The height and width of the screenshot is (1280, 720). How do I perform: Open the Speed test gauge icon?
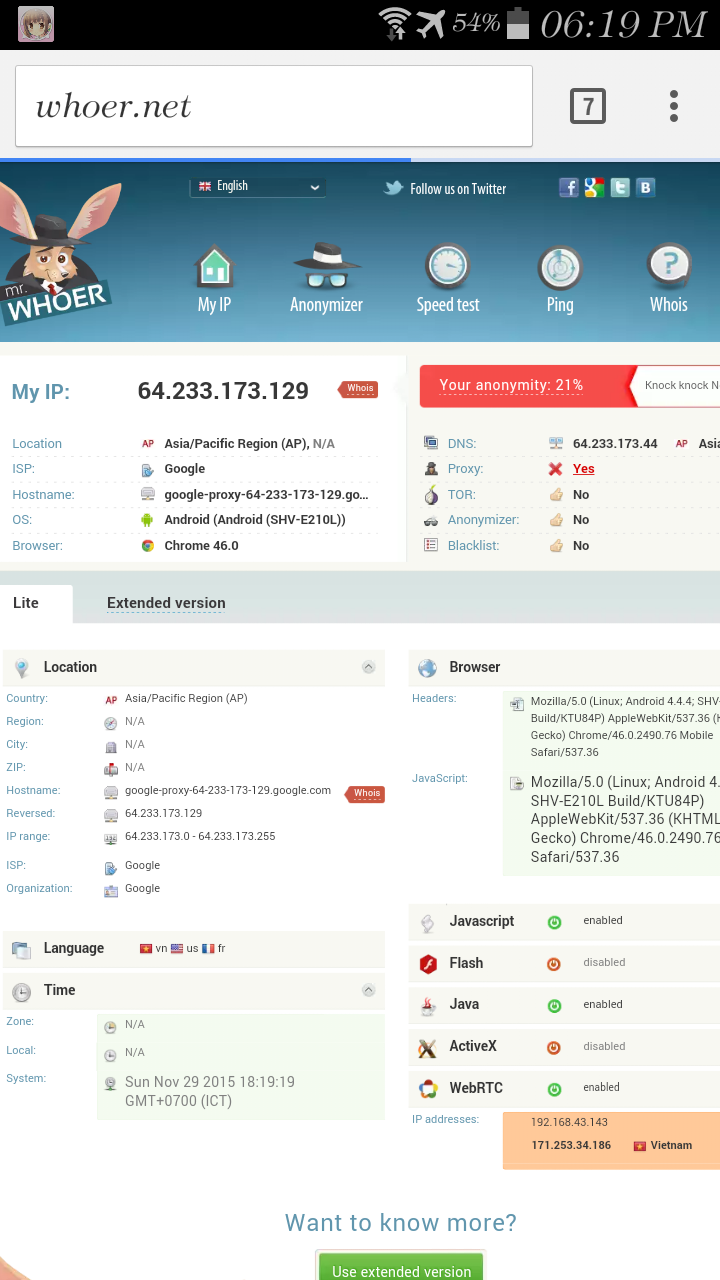pyautogui.click(x=448, y=268)
